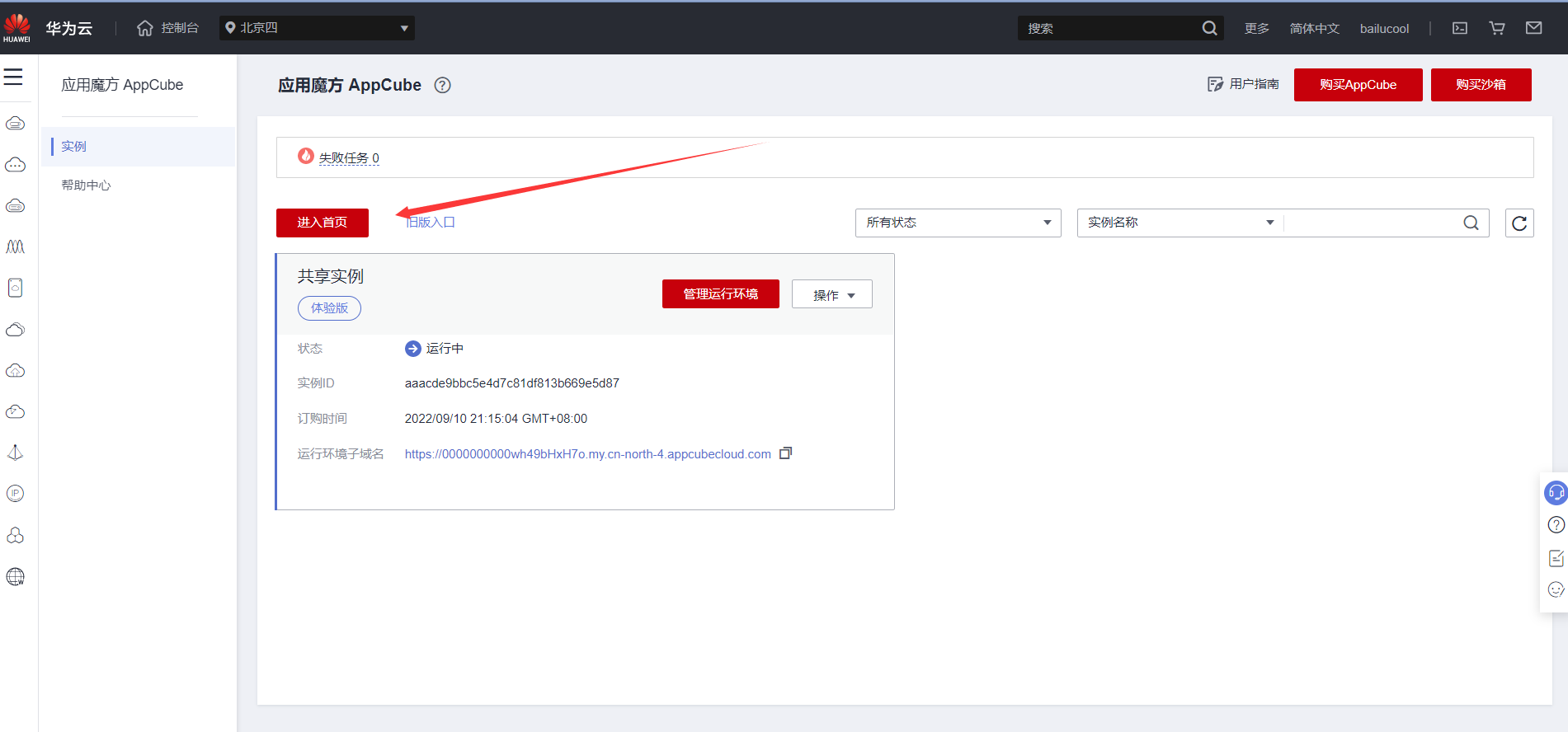
Task: Focus the instance name search input
Action: (1373, 223)
